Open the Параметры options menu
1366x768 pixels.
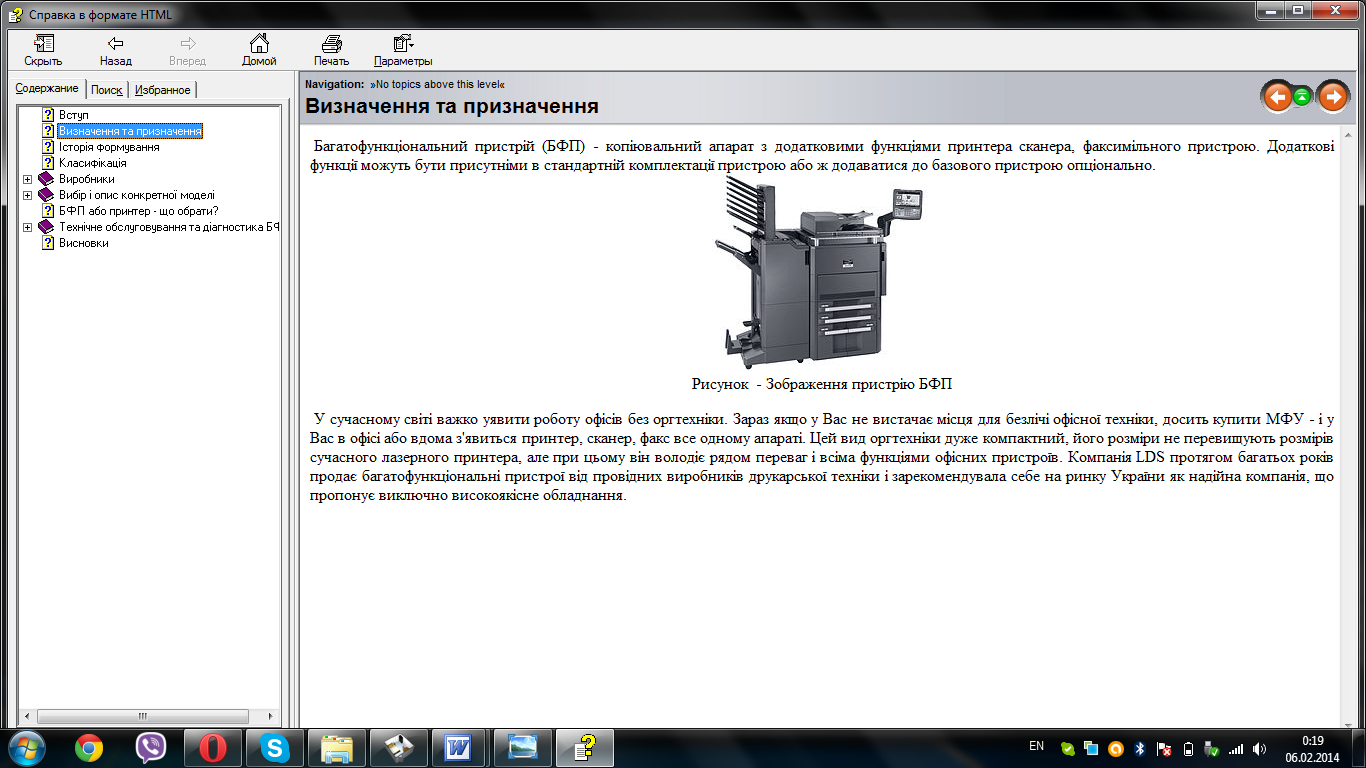coord(403,51)
